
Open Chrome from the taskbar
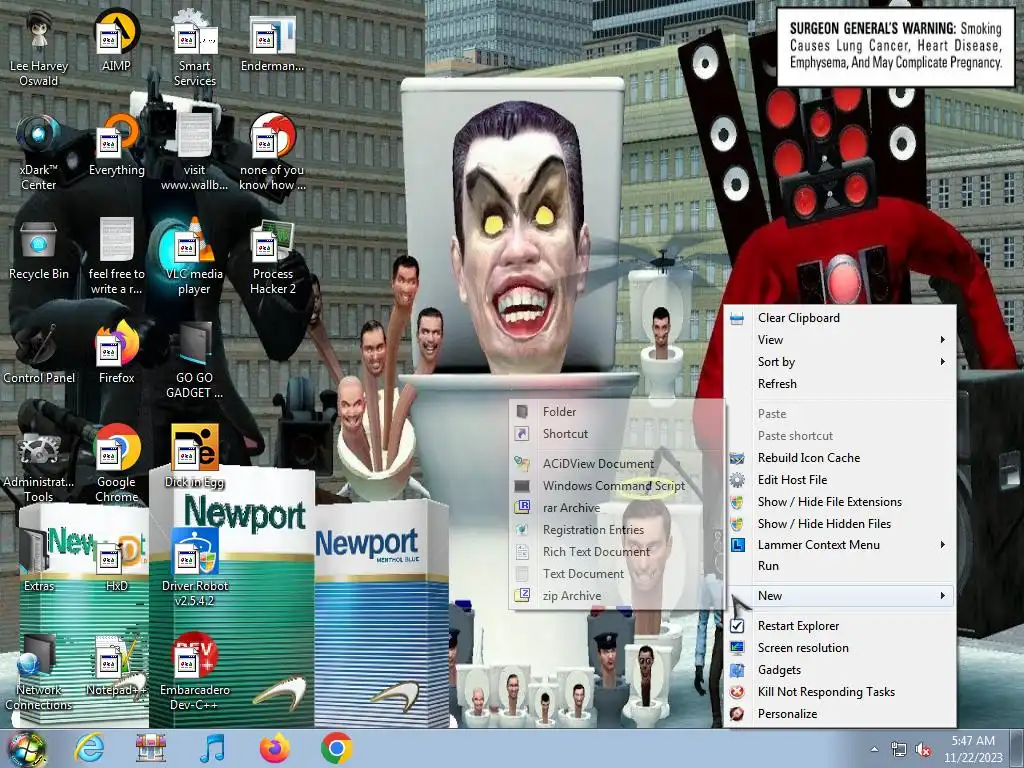point(336,748)
